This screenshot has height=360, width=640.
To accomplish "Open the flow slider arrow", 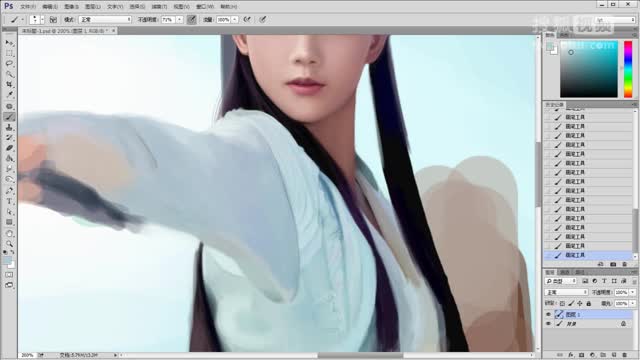I will point(235,20).
